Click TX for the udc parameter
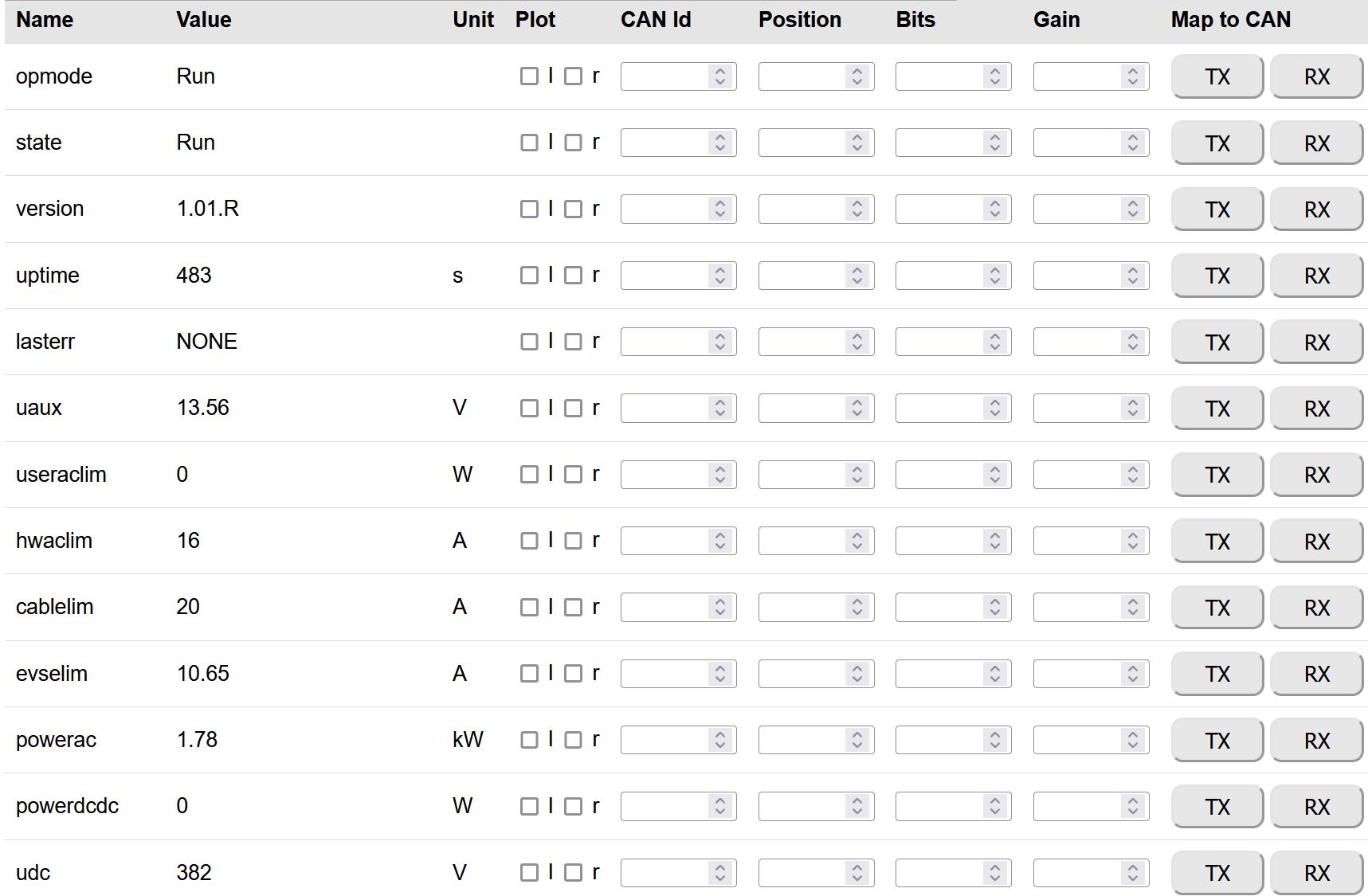Image resolution: width=1368 pixels, height=896 pixels. click(1217, 873)
